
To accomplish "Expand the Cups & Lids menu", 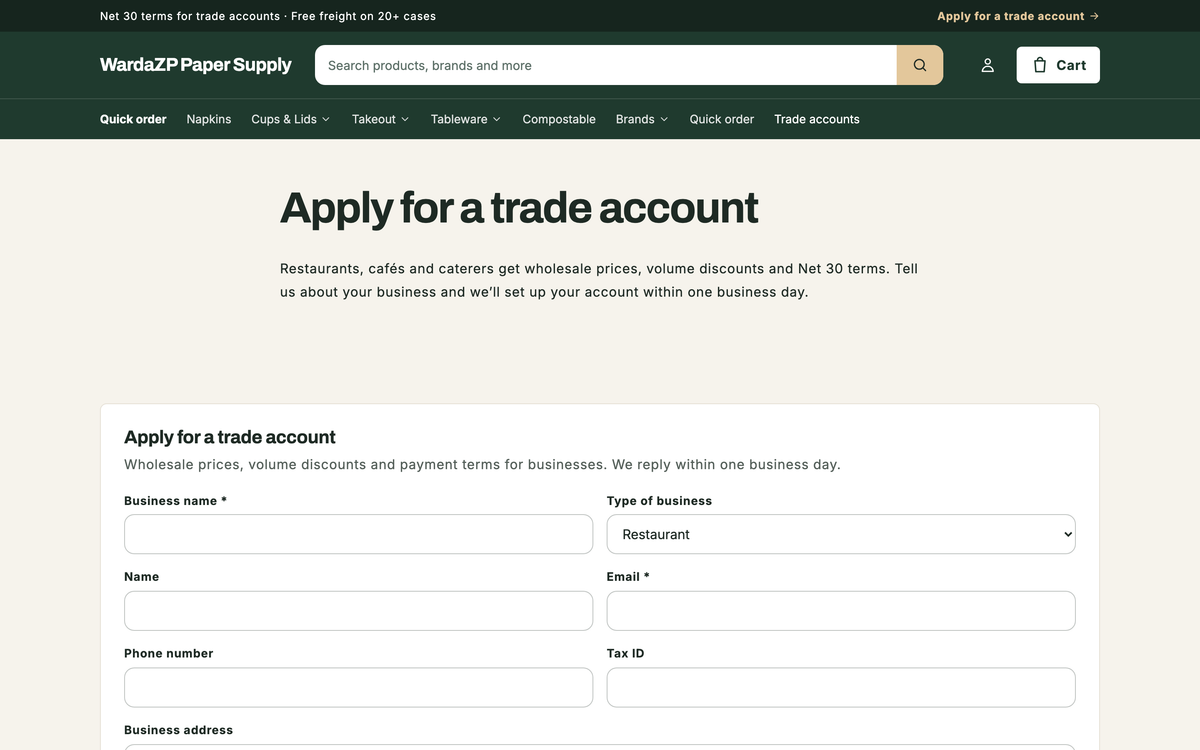I will coord(291,119).
